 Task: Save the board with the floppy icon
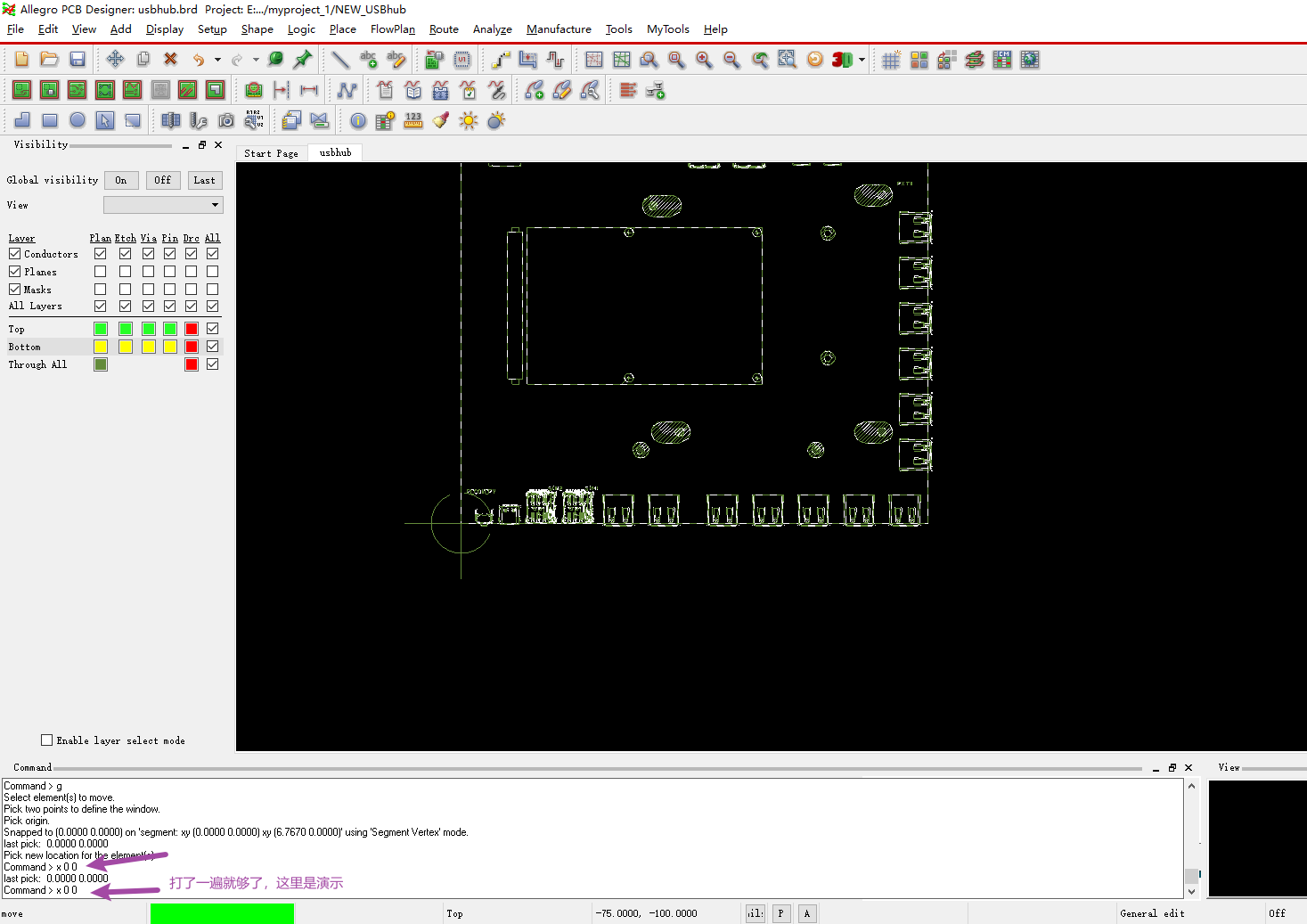[x=78, y=60]
